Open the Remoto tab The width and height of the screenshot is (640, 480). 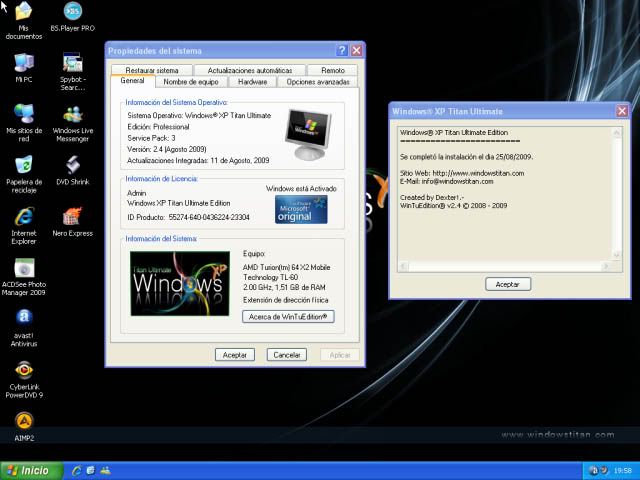pyautogui.click(x=333, y=70)
